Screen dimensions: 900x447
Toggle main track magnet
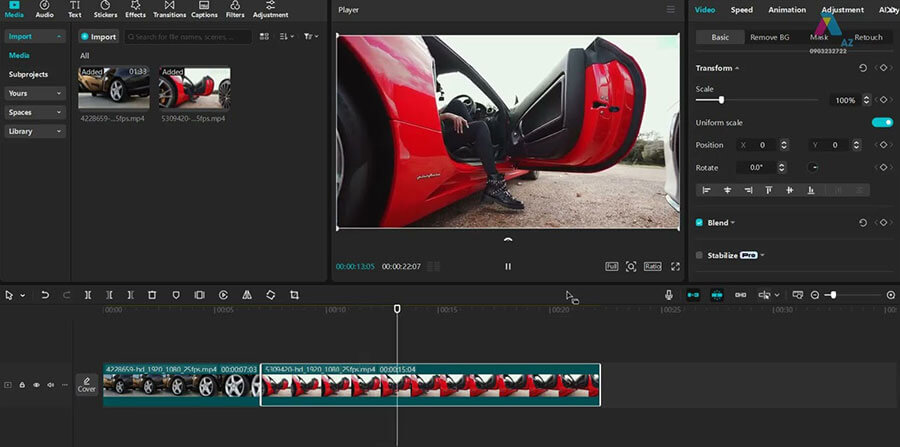693,295
